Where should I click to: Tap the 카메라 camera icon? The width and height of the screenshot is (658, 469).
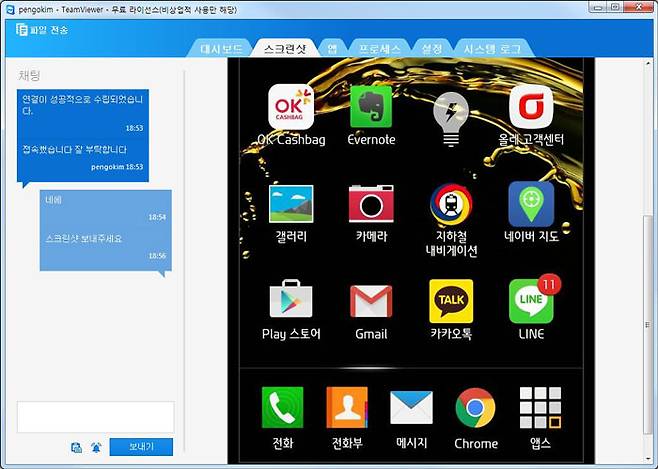tap(371, 204)
